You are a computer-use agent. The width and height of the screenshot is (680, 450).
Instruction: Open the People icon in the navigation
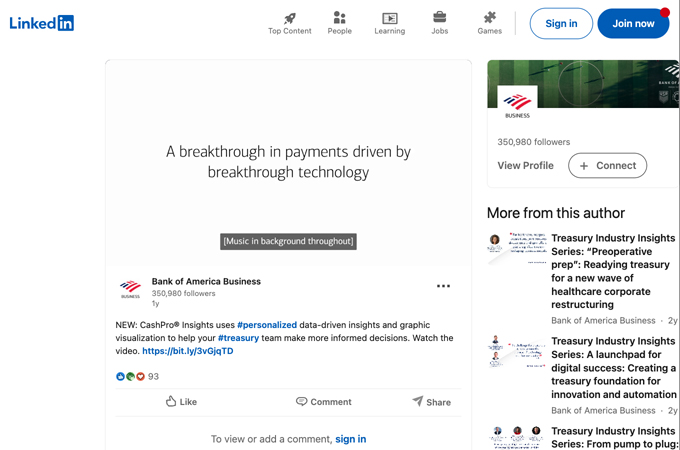point(340,18)
